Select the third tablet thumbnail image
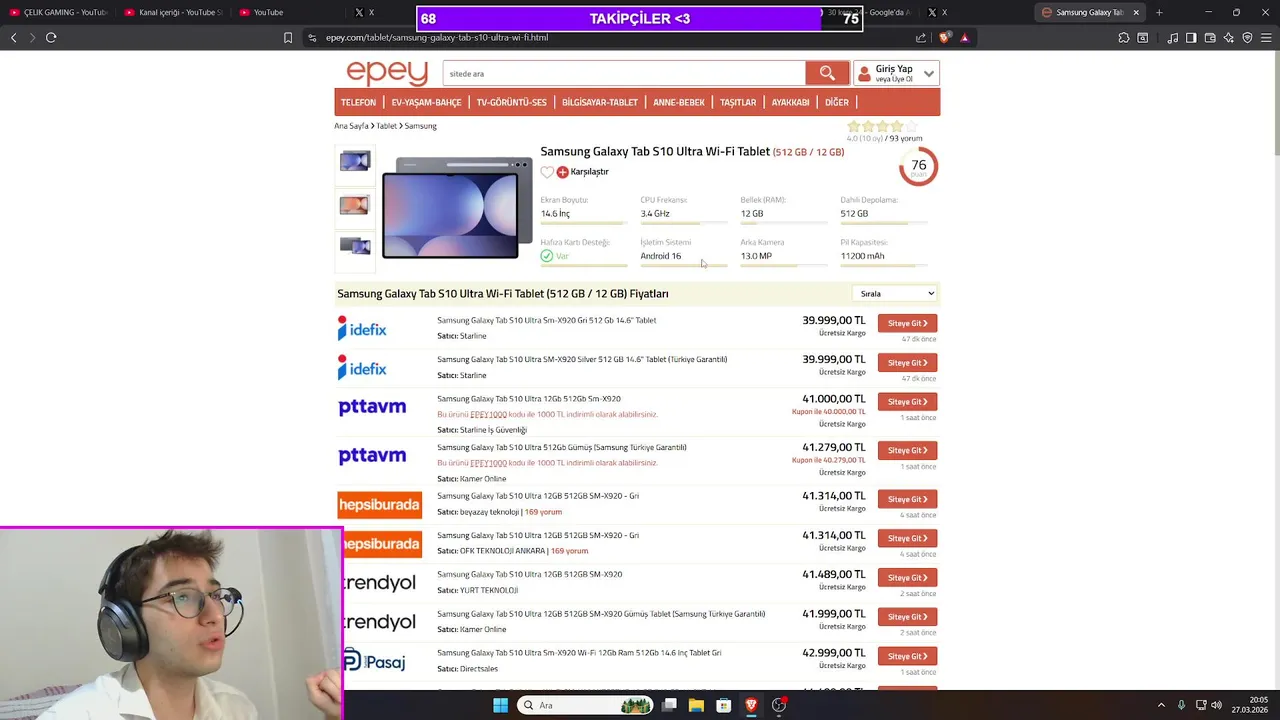 [x=355, y=246]
